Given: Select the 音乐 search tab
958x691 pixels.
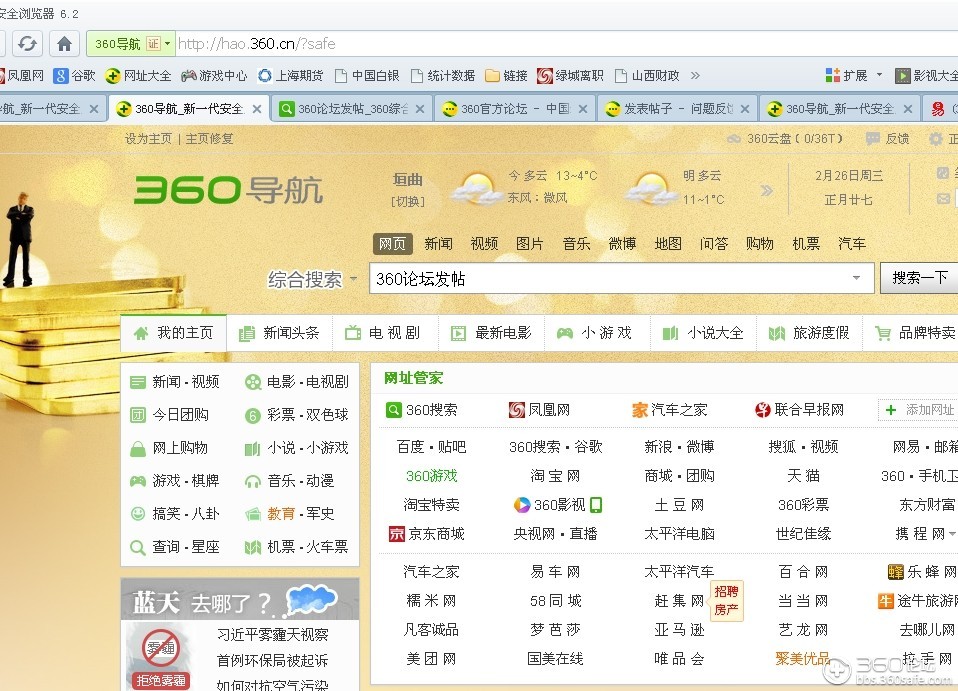Looking at the screenshot, I should click(576, 244).
